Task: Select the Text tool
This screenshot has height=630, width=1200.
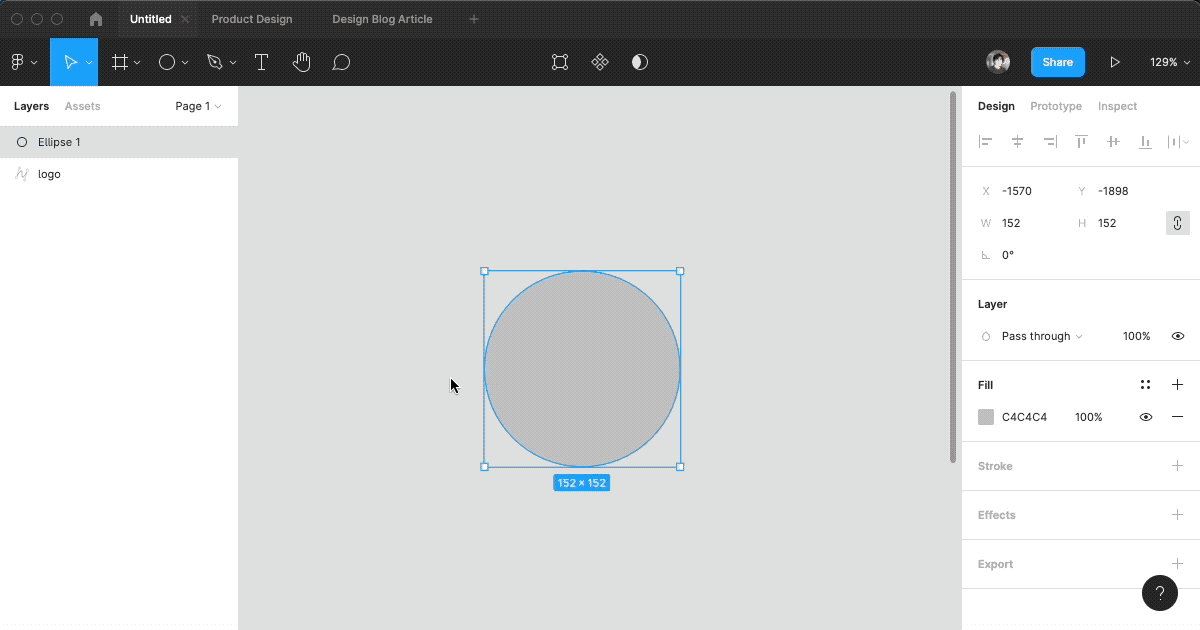Action: (x=262, y=62)
